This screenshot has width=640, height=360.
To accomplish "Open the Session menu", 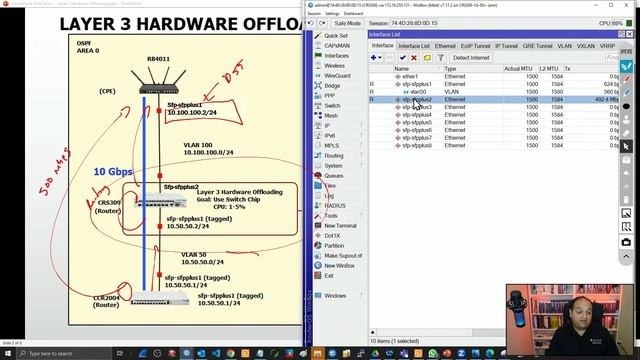I will coord(314,13).
